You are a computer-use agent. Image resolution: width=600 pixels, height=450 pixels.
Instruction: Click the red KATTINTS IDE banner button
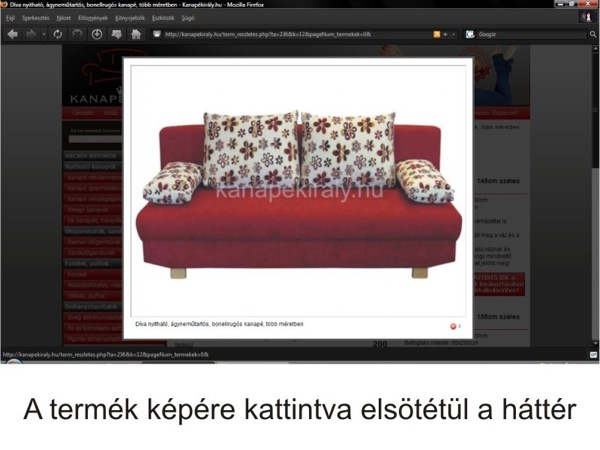coord(499,284)
